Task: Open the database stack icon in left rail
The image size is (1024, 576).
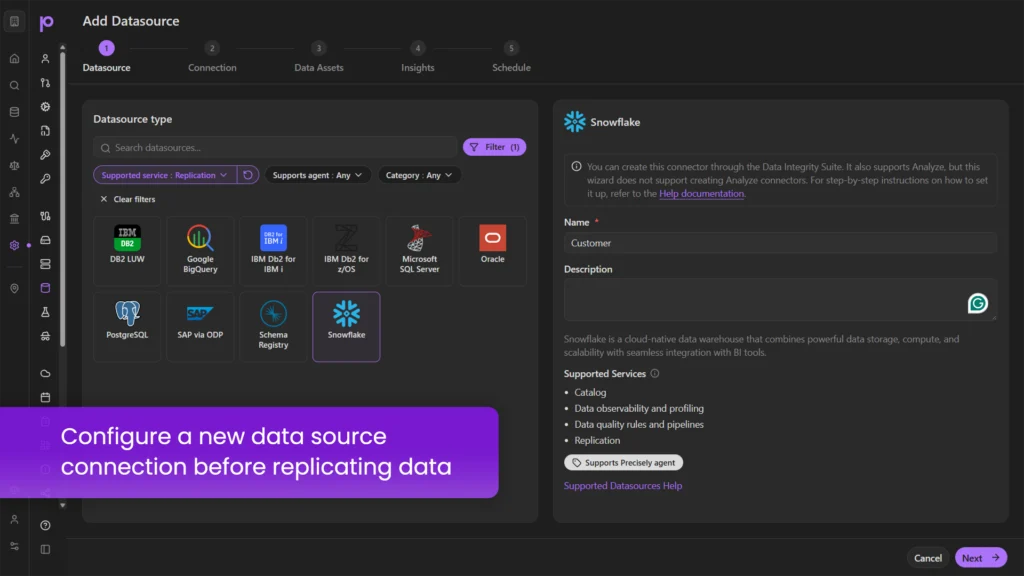Action: click(x=14, y=112)
